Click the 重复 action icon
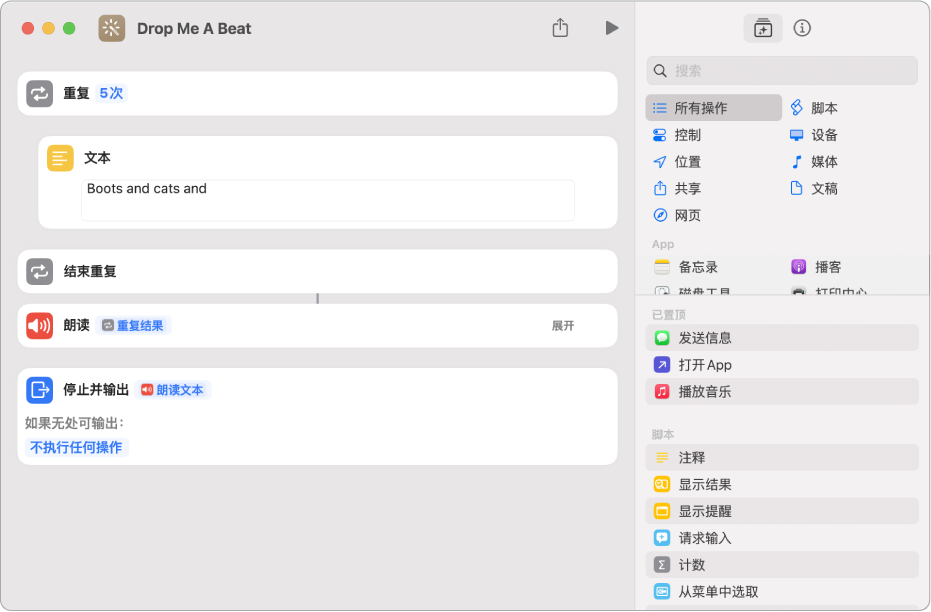The width and height of the screenshot is (931, 612). click(x=39, y=94)
